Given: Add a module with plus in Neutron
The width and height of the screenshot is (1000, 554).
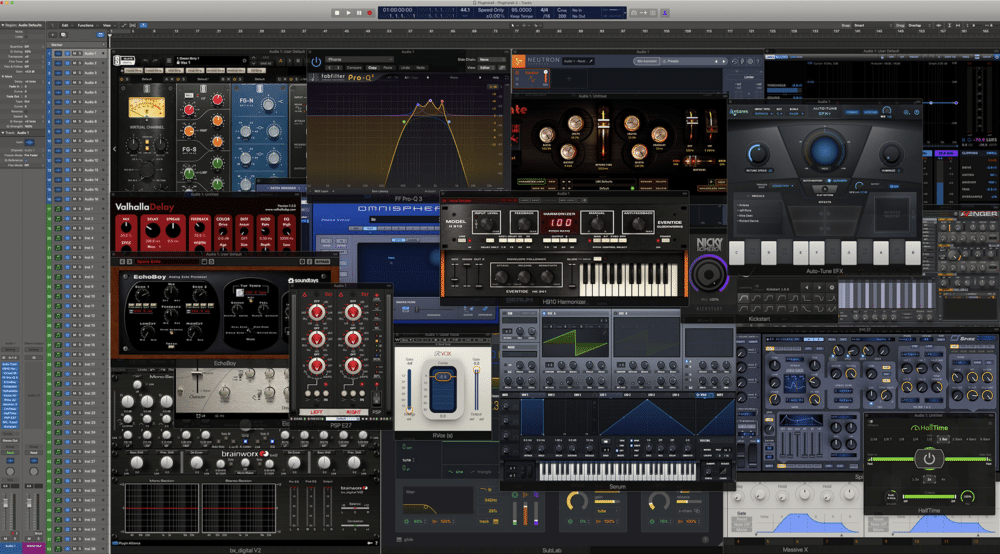Looking at the screenshot, I should (568, 78).
